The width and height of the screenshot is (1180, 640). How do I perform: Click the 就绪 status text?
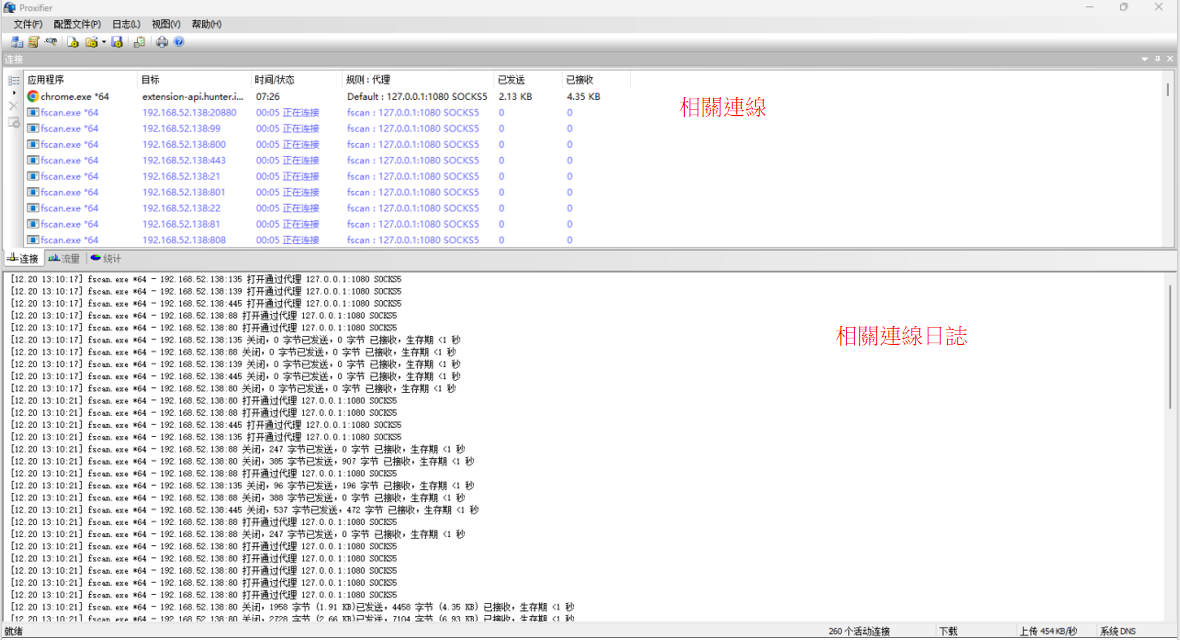tap(14, 631)
